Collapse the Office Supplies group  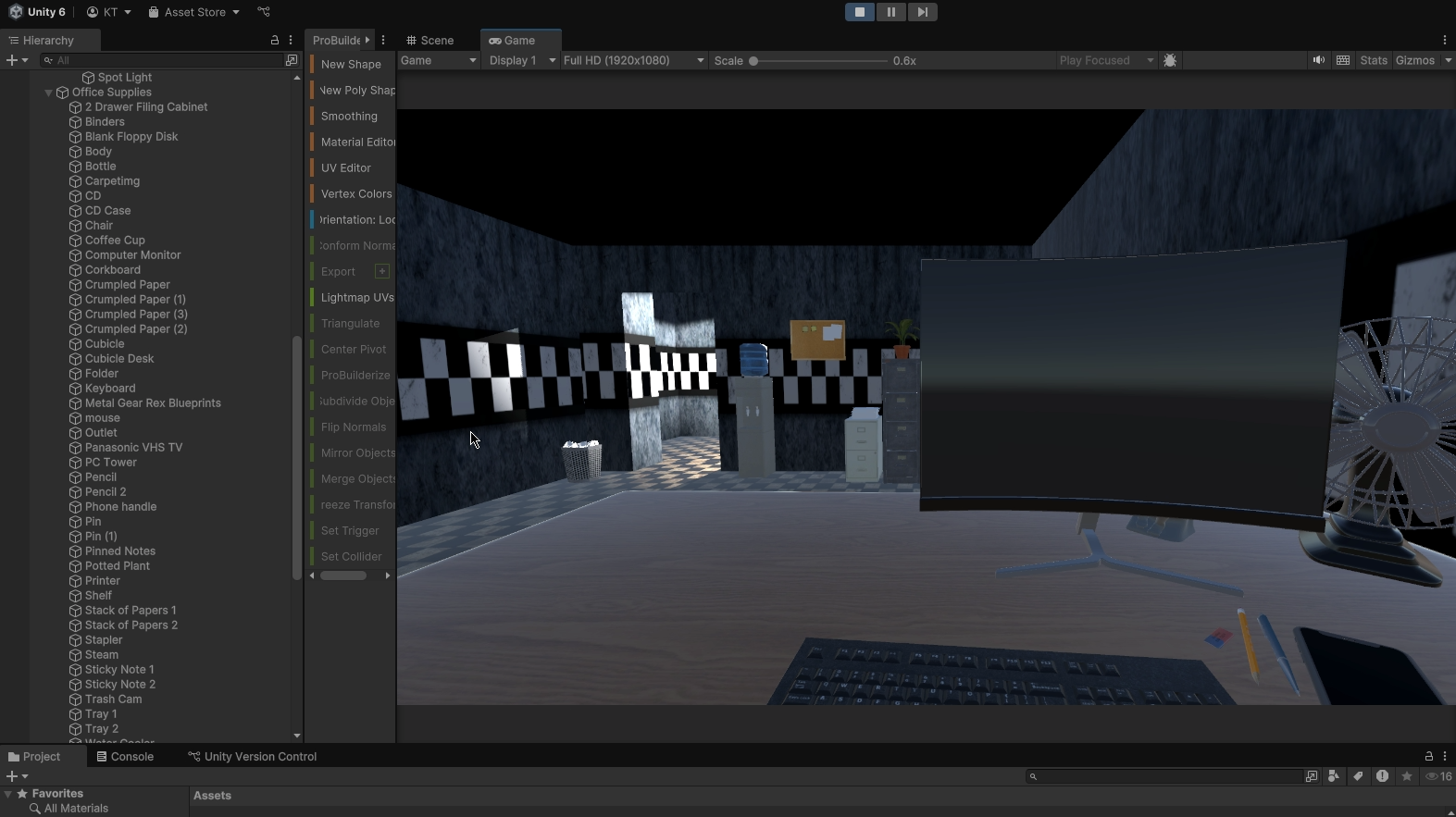coord(48,93)
